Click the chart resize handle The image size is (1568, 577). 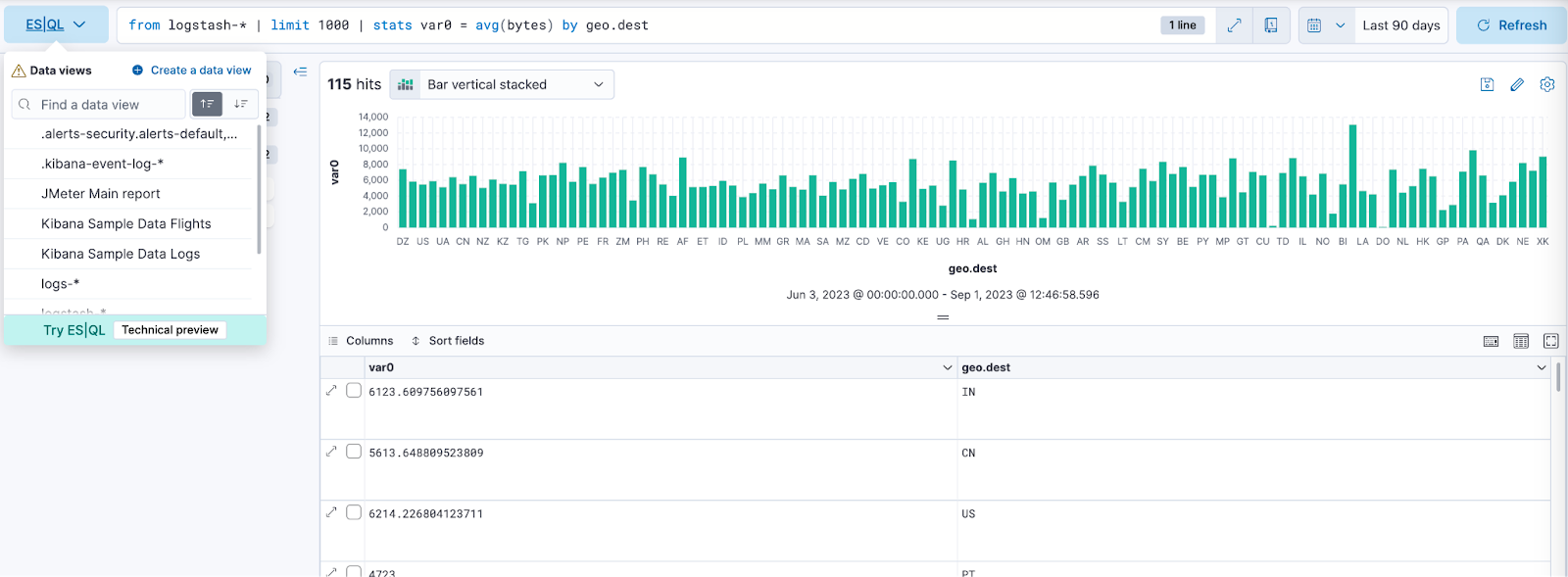click(943, 317)
